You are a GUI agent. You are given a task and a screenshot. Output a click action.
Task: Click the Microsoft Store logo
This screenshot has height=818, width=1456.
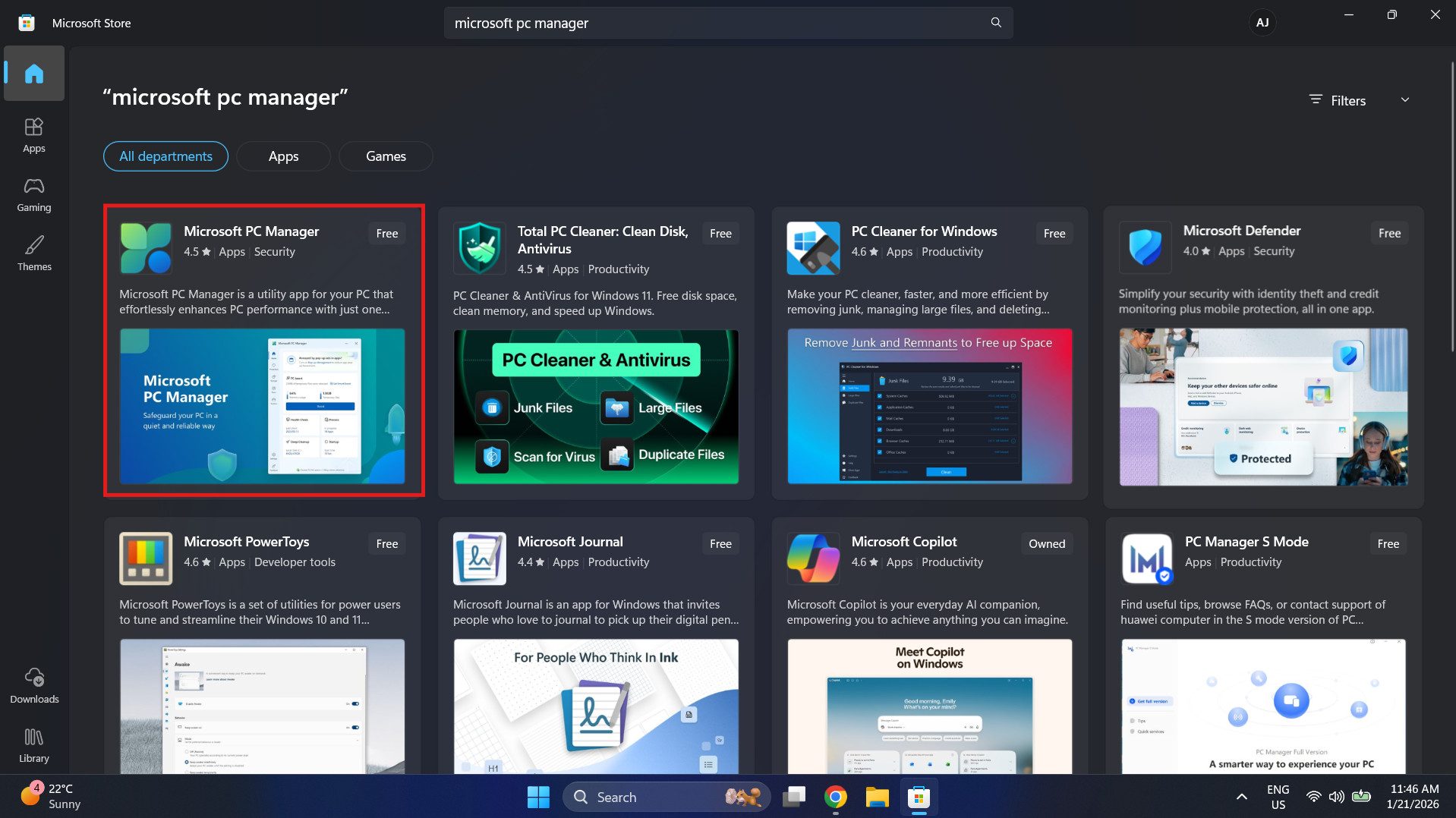coord(26,22)
